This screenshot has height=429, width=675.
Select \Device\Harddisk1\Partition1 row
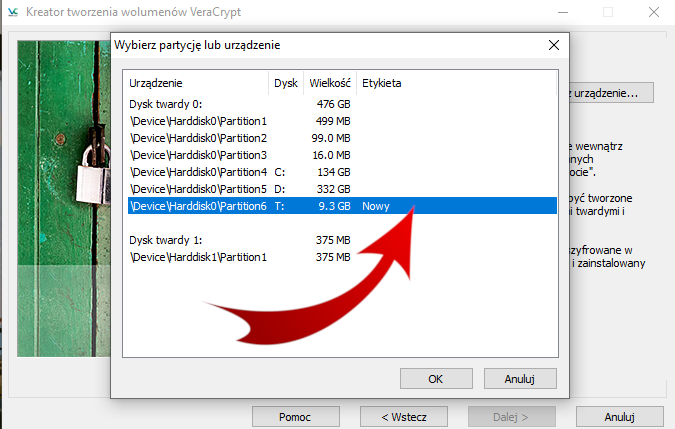tap(342, 257)
